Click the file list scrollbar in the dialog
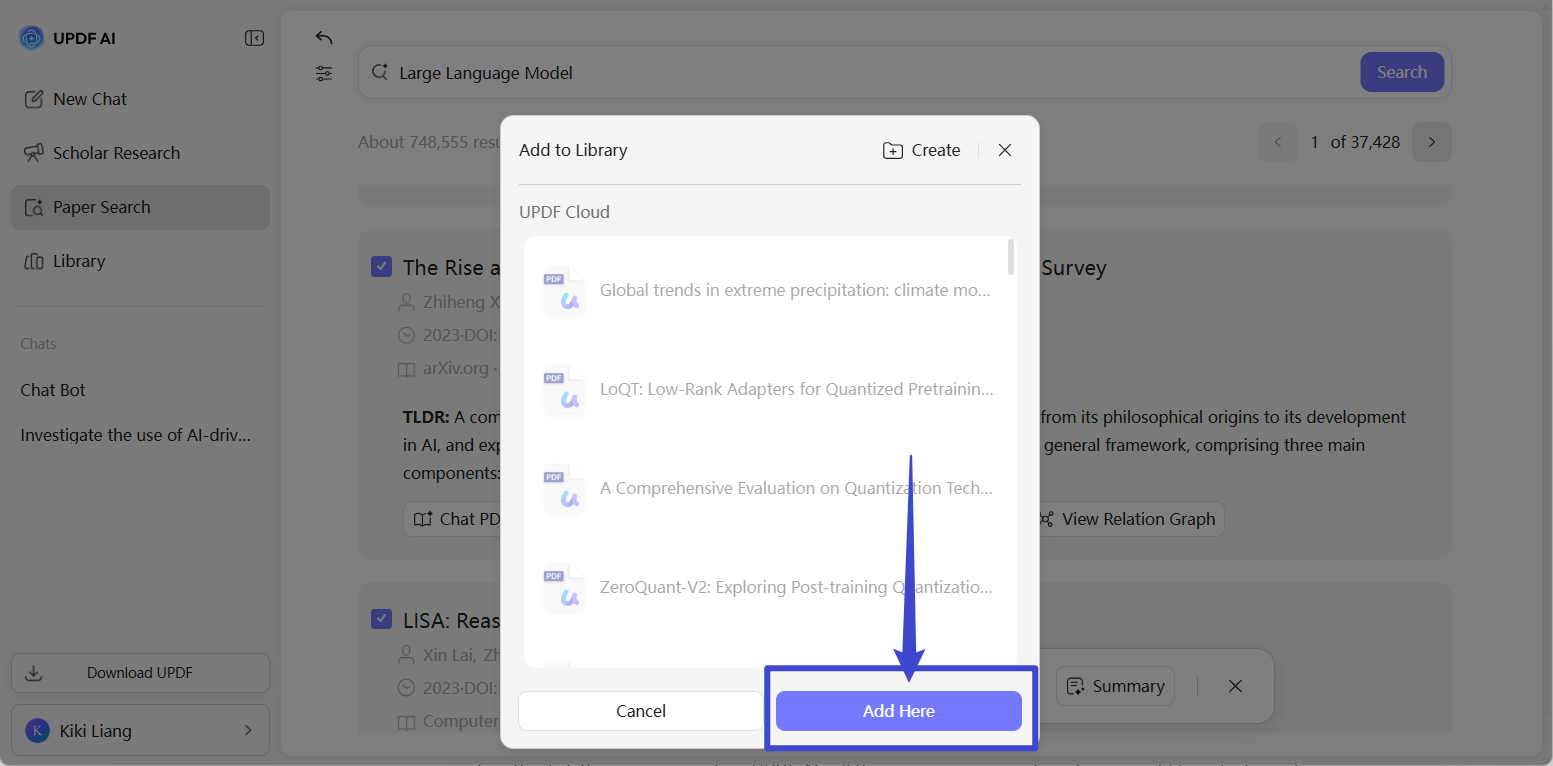1553x766 pixels. point(1011,257)
